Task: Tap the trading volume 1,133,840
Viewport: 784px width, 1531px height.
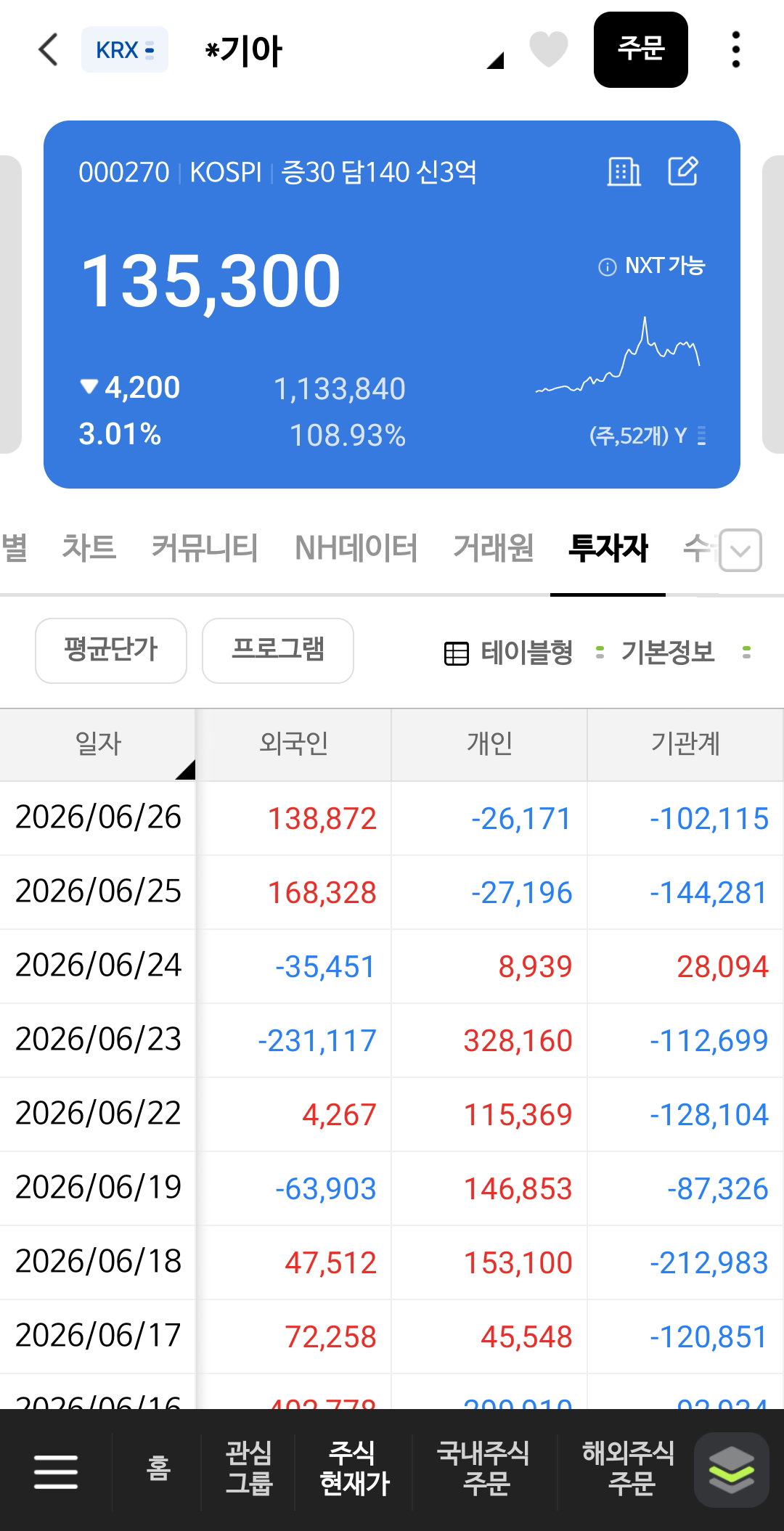Action: (339, 389)
